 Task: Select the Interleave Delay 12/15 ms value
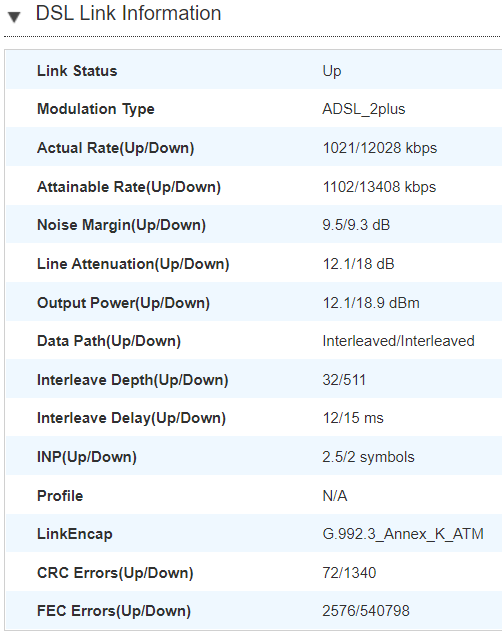(x=353, y=418)
